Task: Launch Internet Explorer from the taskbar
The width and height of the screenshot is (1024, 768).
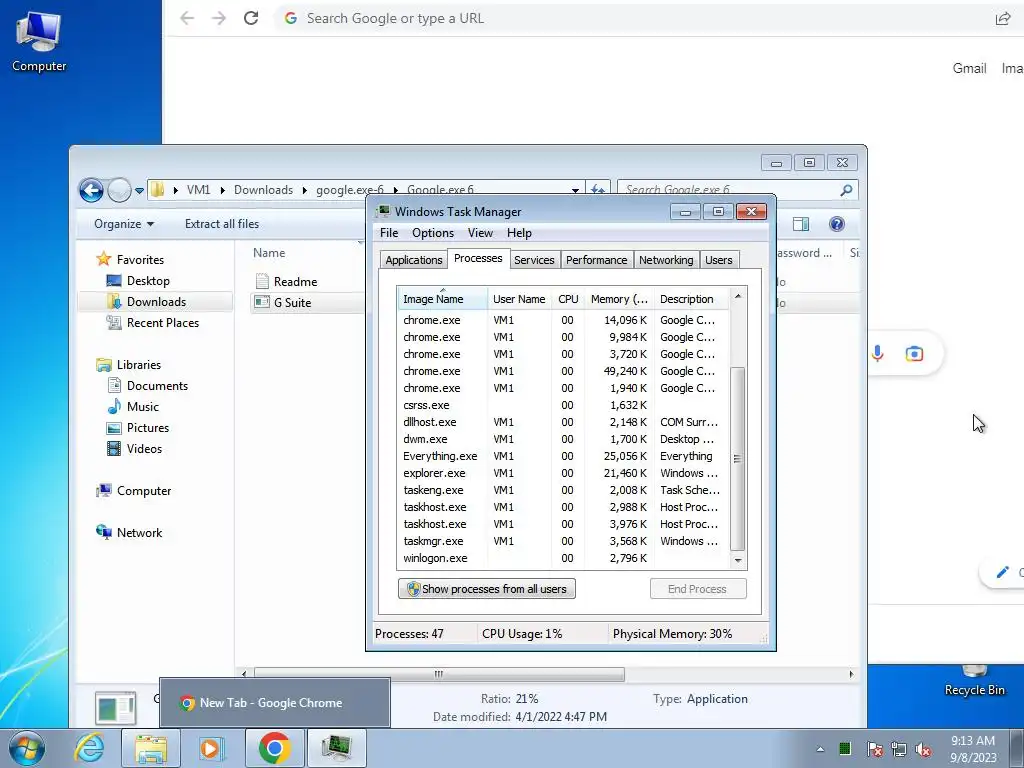Action: pos(88,748)
